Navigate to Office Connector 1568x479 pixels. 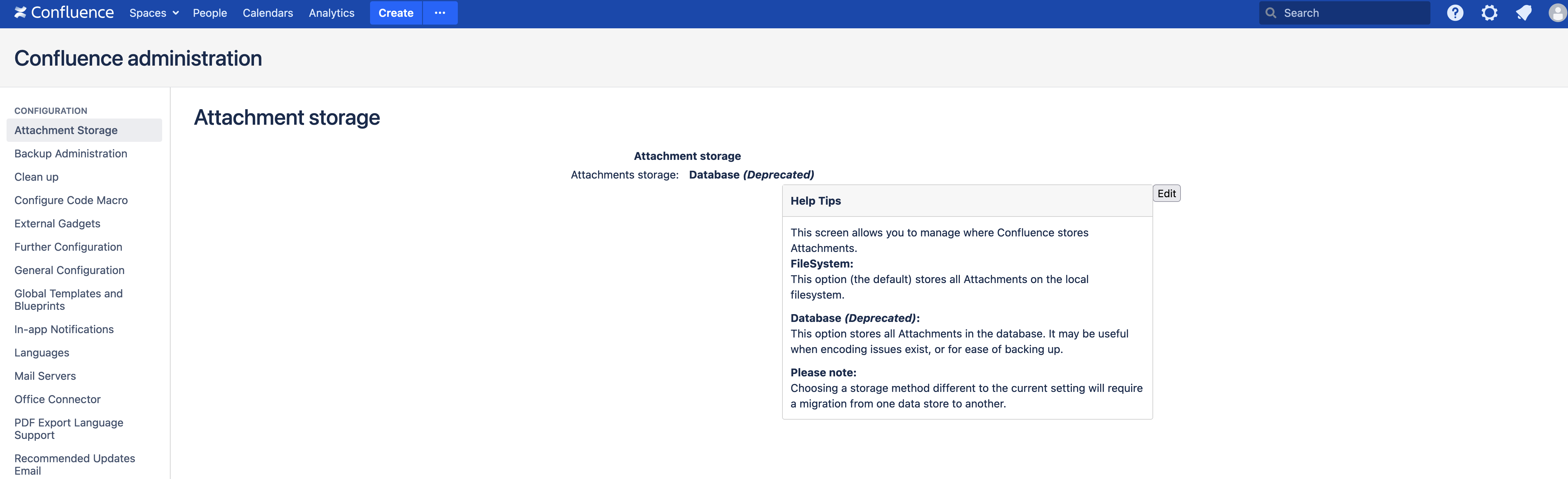[57, 399]
